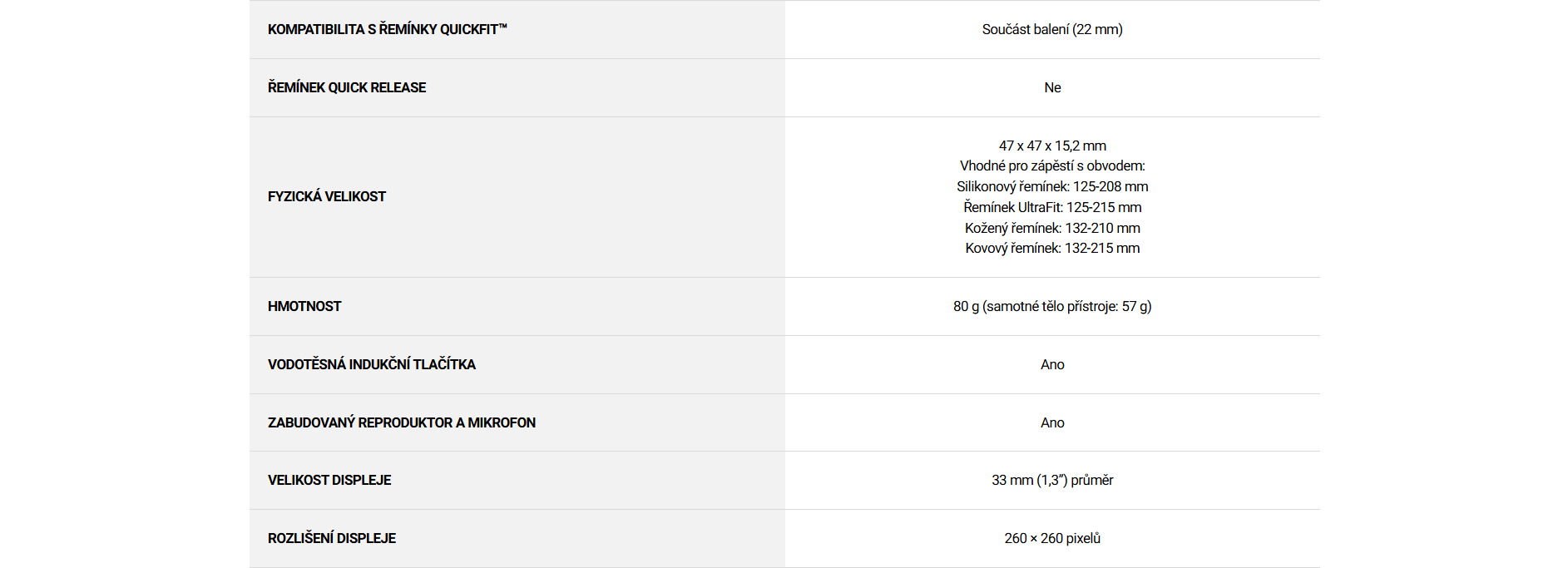Viewport: 1568px width, 568px height.
Task: Click the Fyzická velikost label
Action: tap(326, 196)
